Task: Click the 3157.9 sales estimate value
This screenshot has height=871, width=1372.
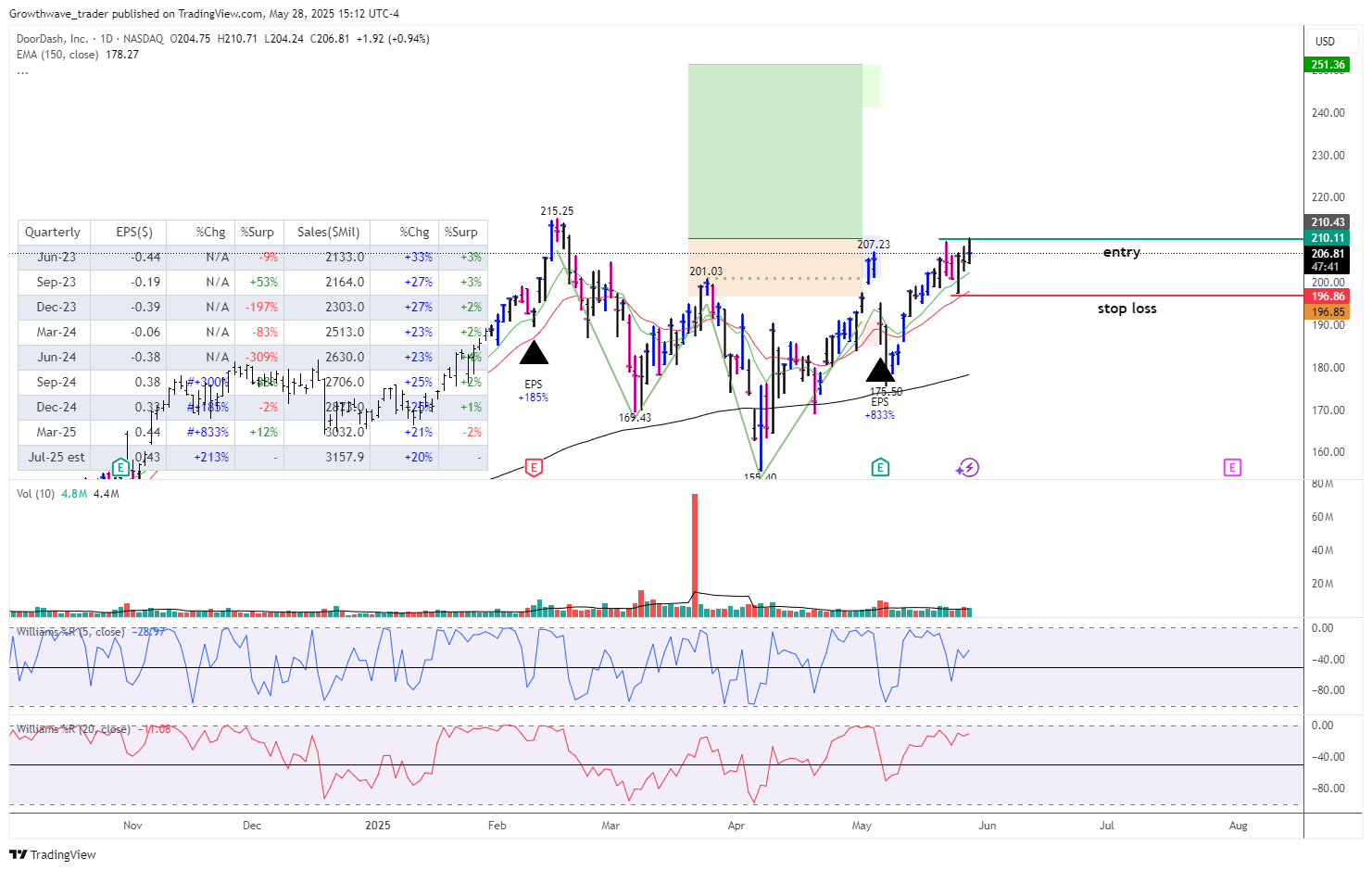Action: click(345, 457)
